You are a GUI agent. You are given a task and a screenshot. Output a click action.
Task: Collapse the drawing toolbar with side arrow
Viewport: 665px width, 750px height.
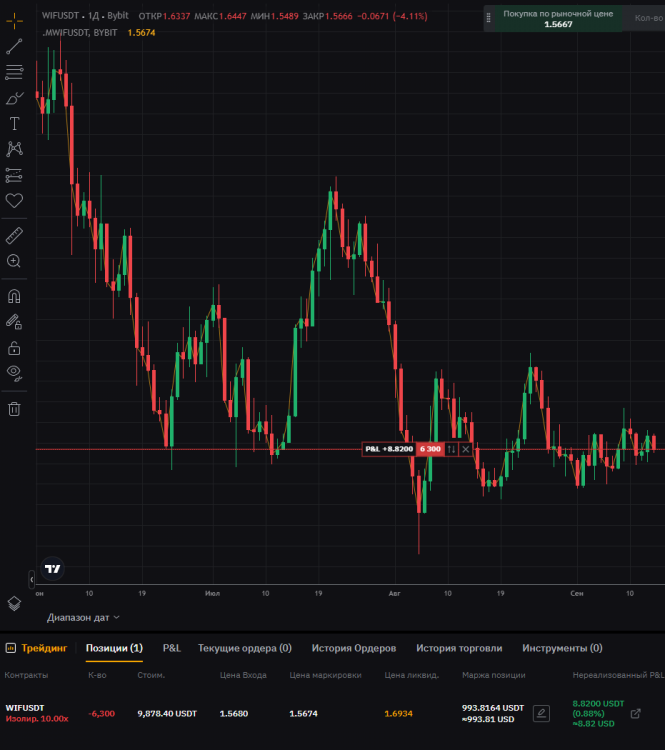[x=31, y=578]
